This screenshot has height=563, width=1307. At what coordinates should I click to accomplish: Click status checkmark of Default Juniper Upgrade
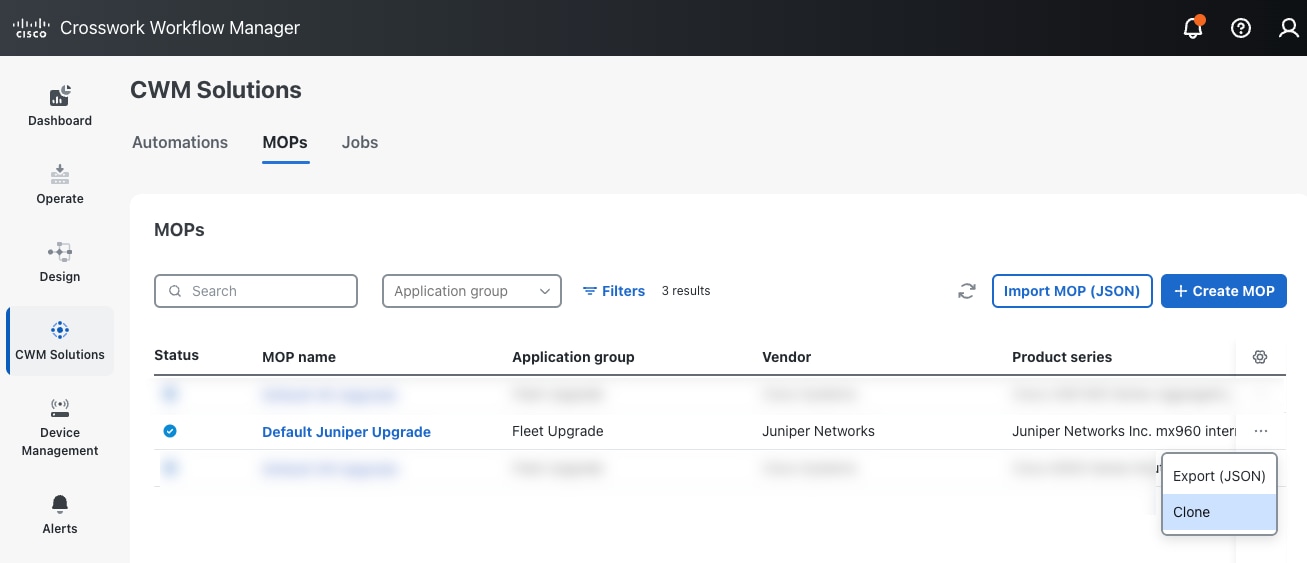(170, 431)
